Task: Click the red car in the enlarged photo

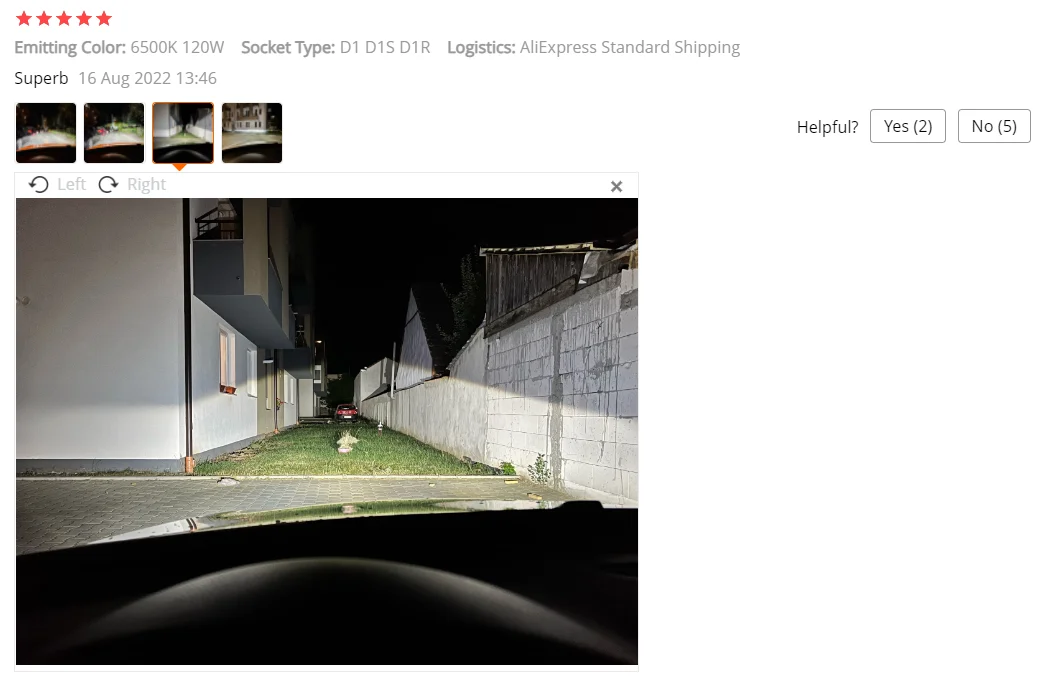Action: coord(346,413)
